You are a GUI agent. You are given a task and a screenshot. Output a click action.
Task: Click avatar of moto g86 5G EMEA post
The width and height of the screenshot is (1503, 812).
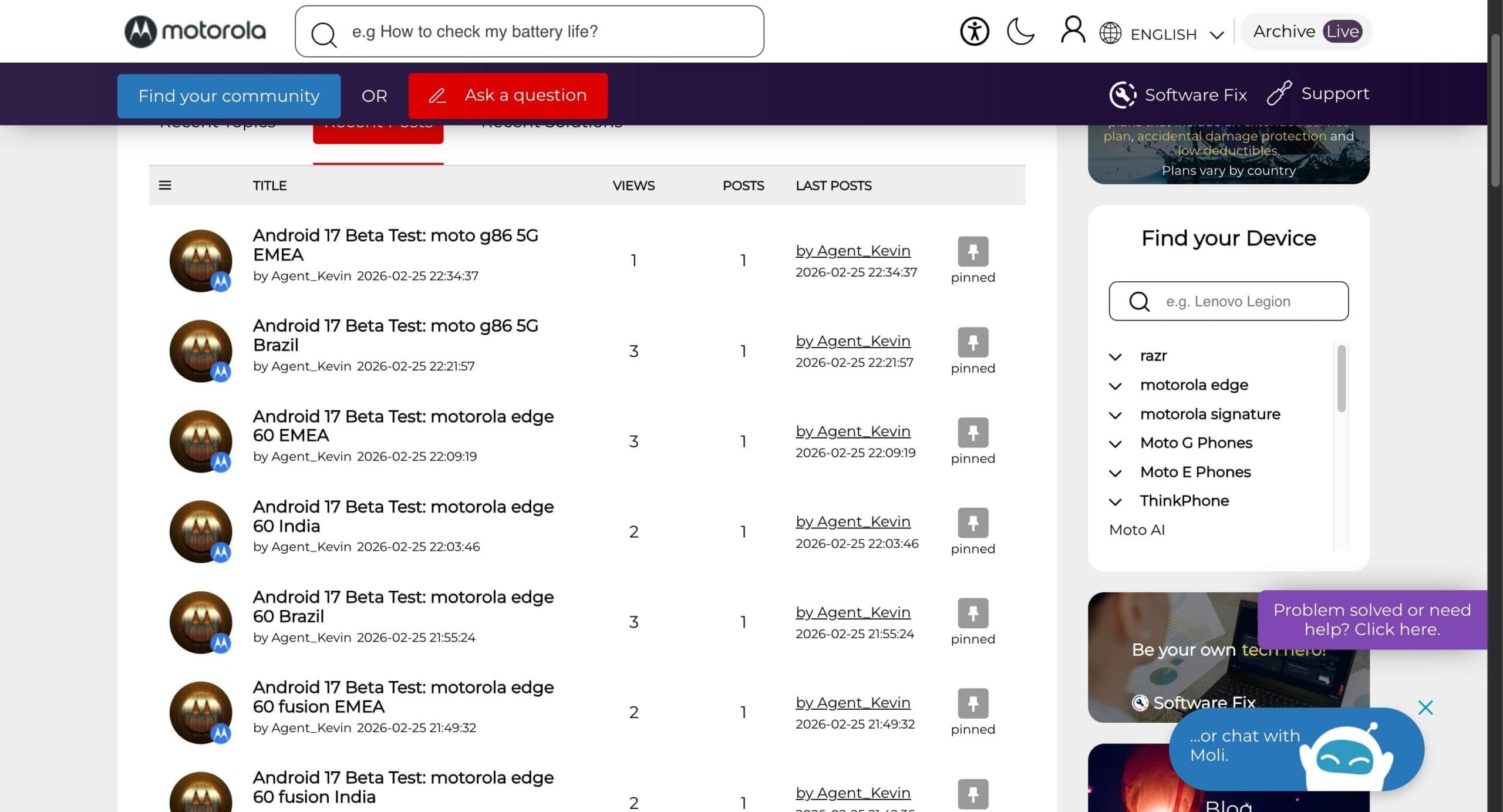[x=201, y=261]
